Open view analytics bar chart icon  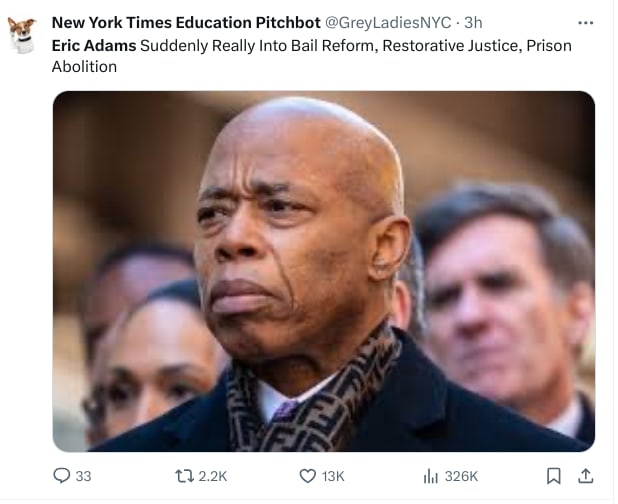pos(430,476)
